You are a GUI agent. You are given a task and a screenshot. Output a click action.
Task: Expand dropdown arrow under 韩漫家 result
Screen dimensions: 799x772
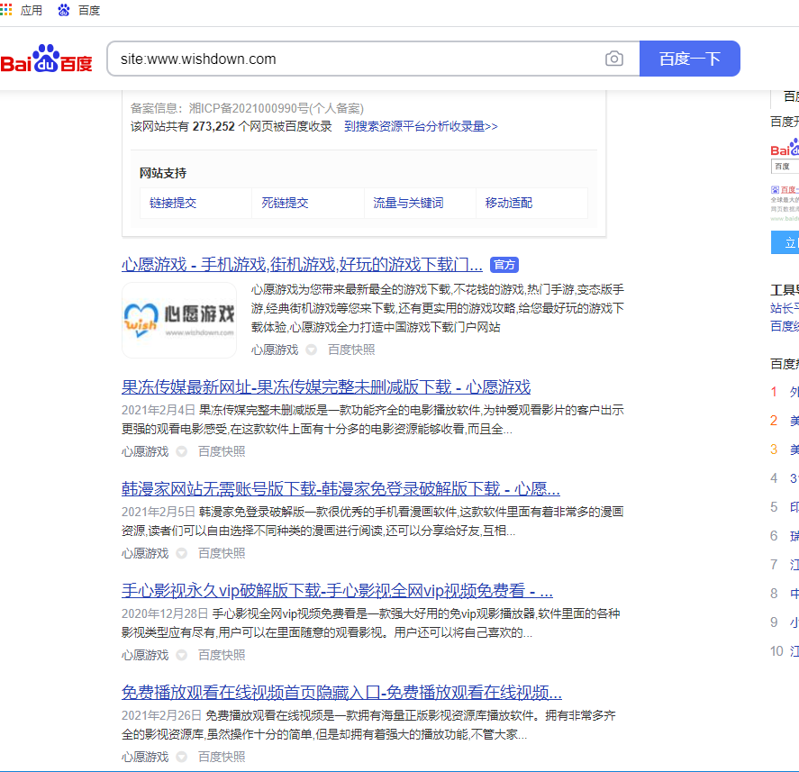[x=182, y=553]
